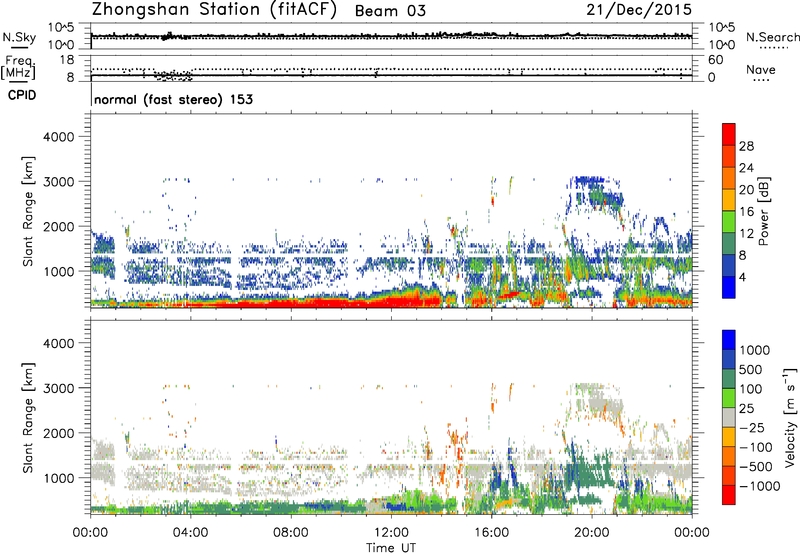Screen dimensions: 800x554
Task: Select the "Time UT" axis title
Action: [391, 548]
